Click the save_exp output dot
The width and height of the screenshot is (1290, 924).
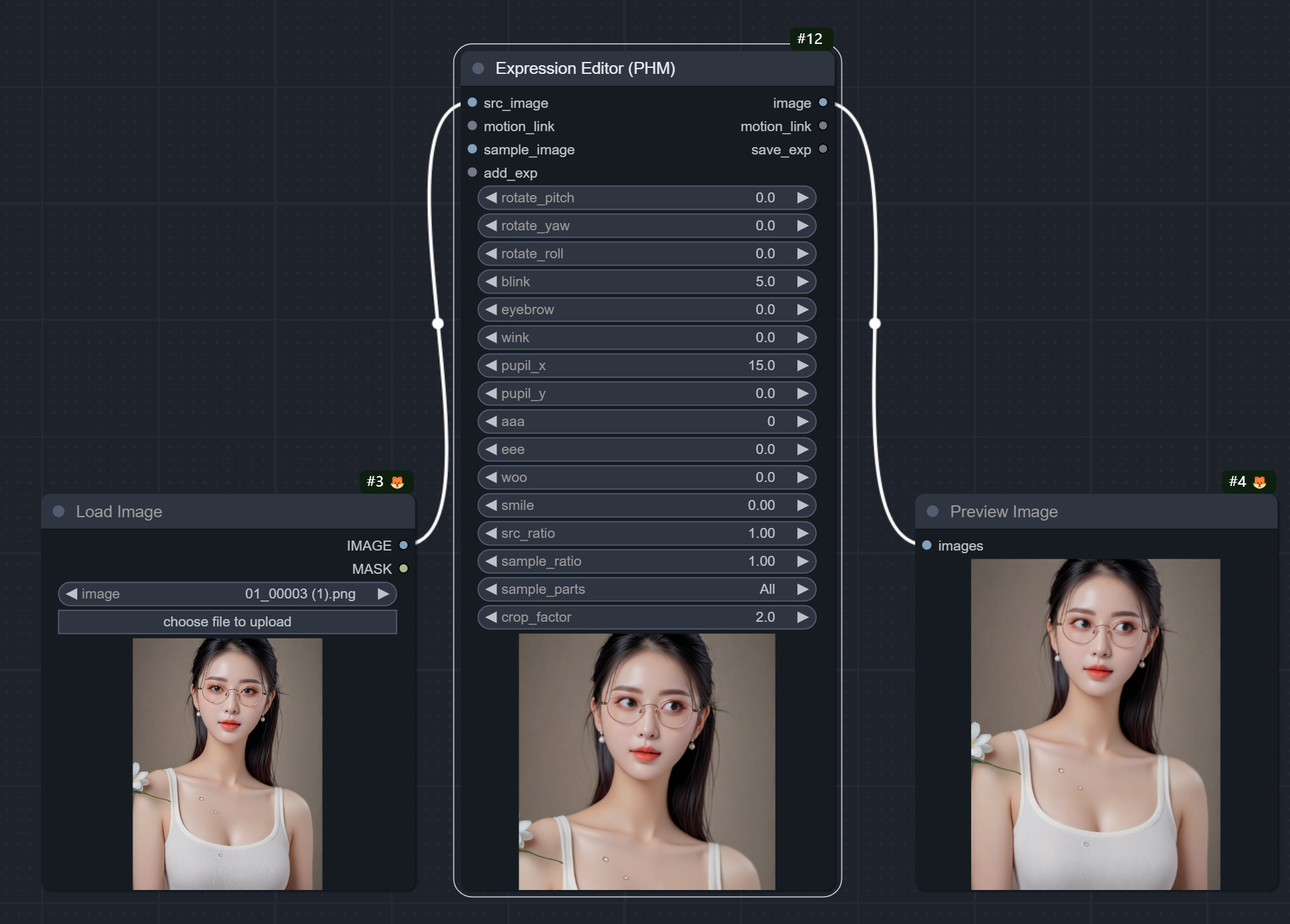(823, 150)
